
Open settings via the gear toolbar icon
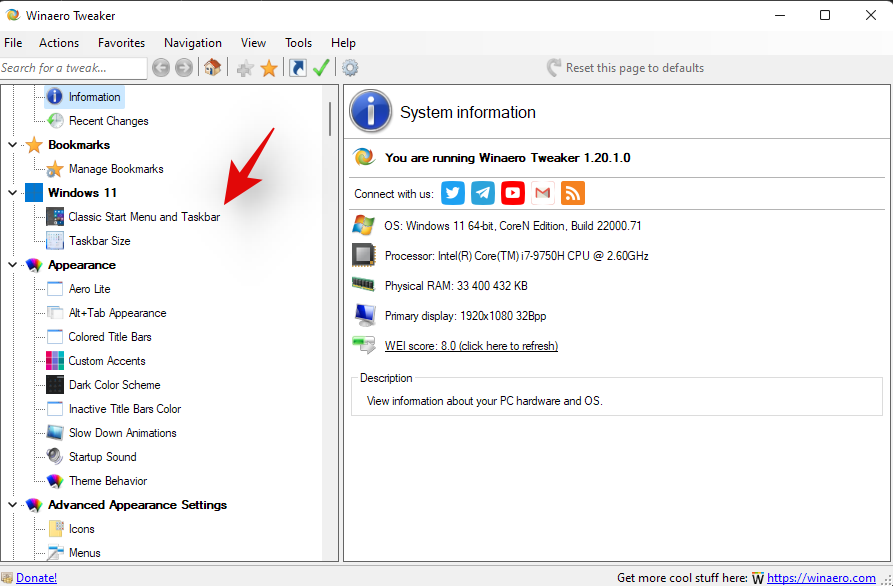pos(350,68)
